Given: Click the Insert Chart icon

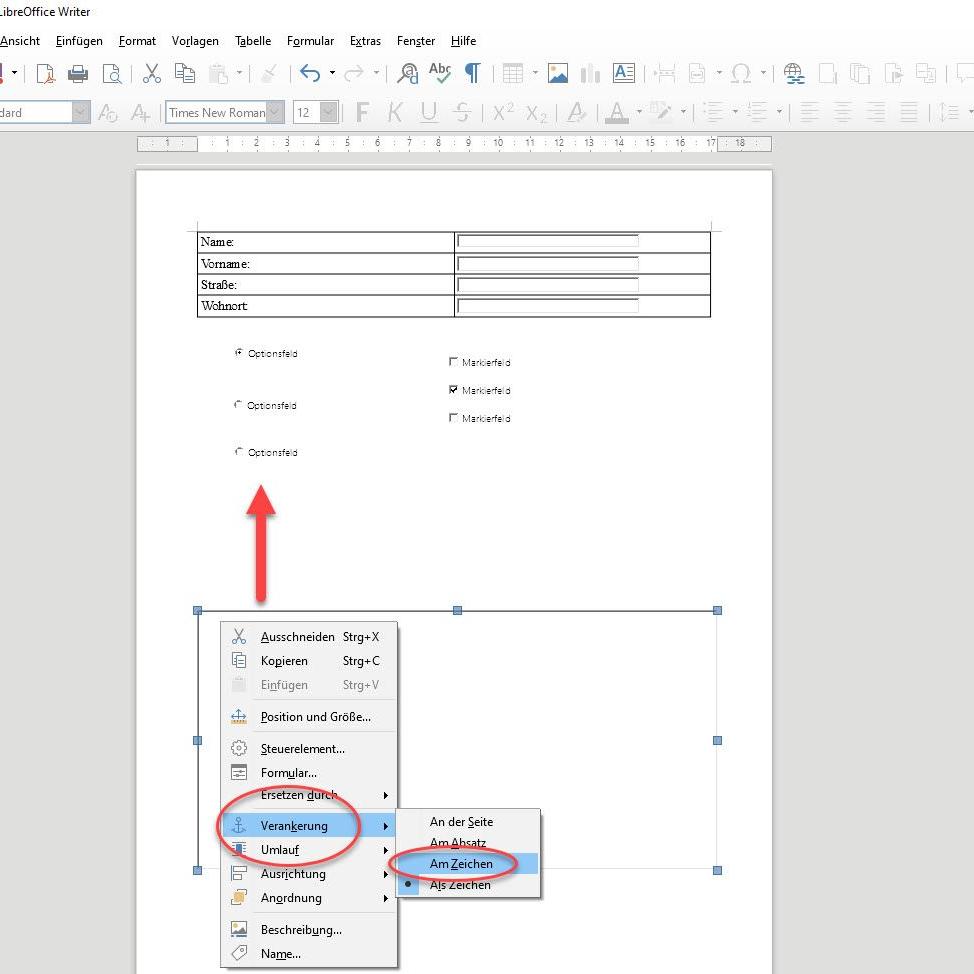Looking at the screenshot, I should [590, 73].
